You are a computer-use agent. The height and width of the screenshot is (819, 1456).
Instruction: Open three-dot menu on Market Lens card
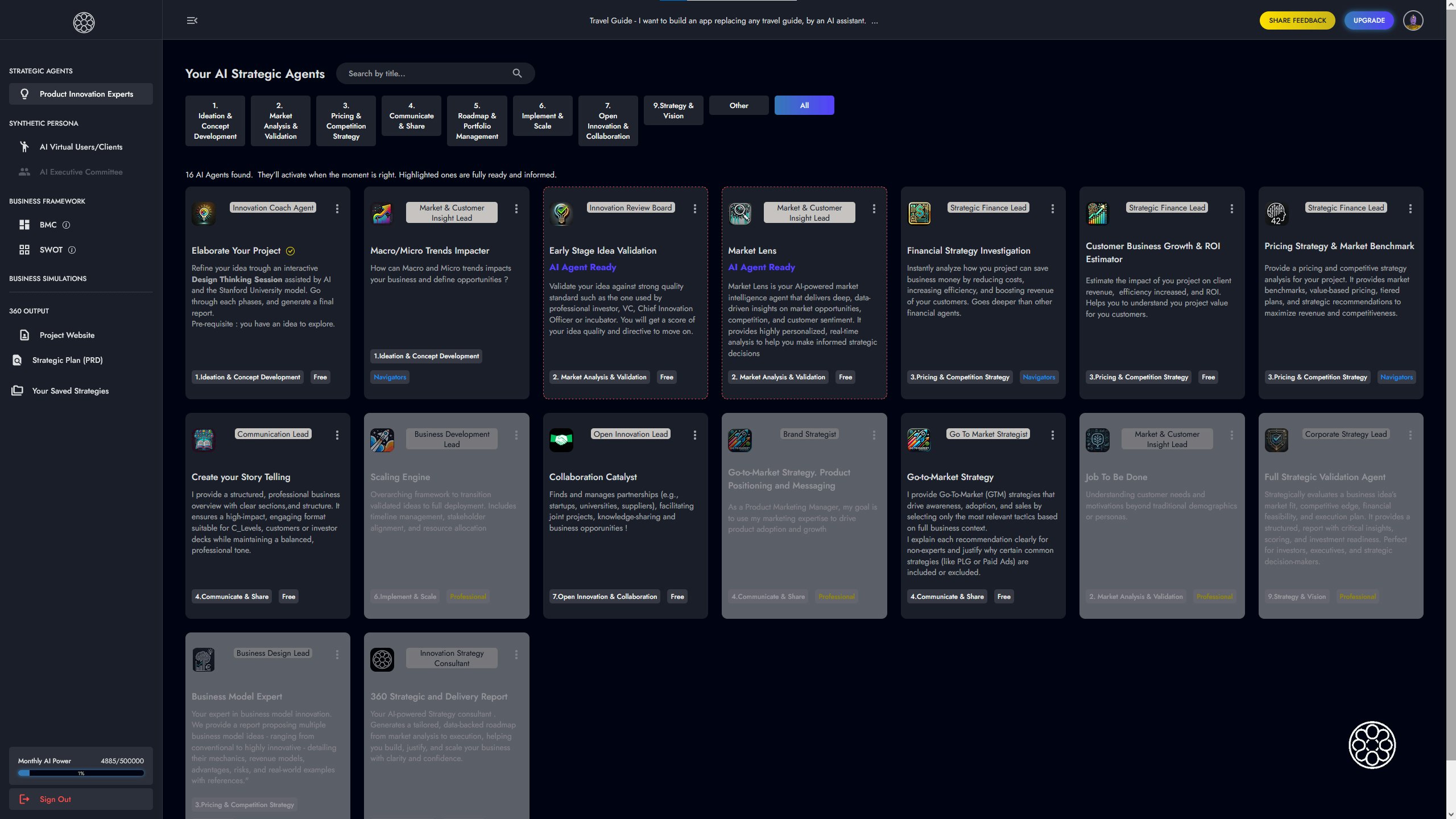click(874, 209)
